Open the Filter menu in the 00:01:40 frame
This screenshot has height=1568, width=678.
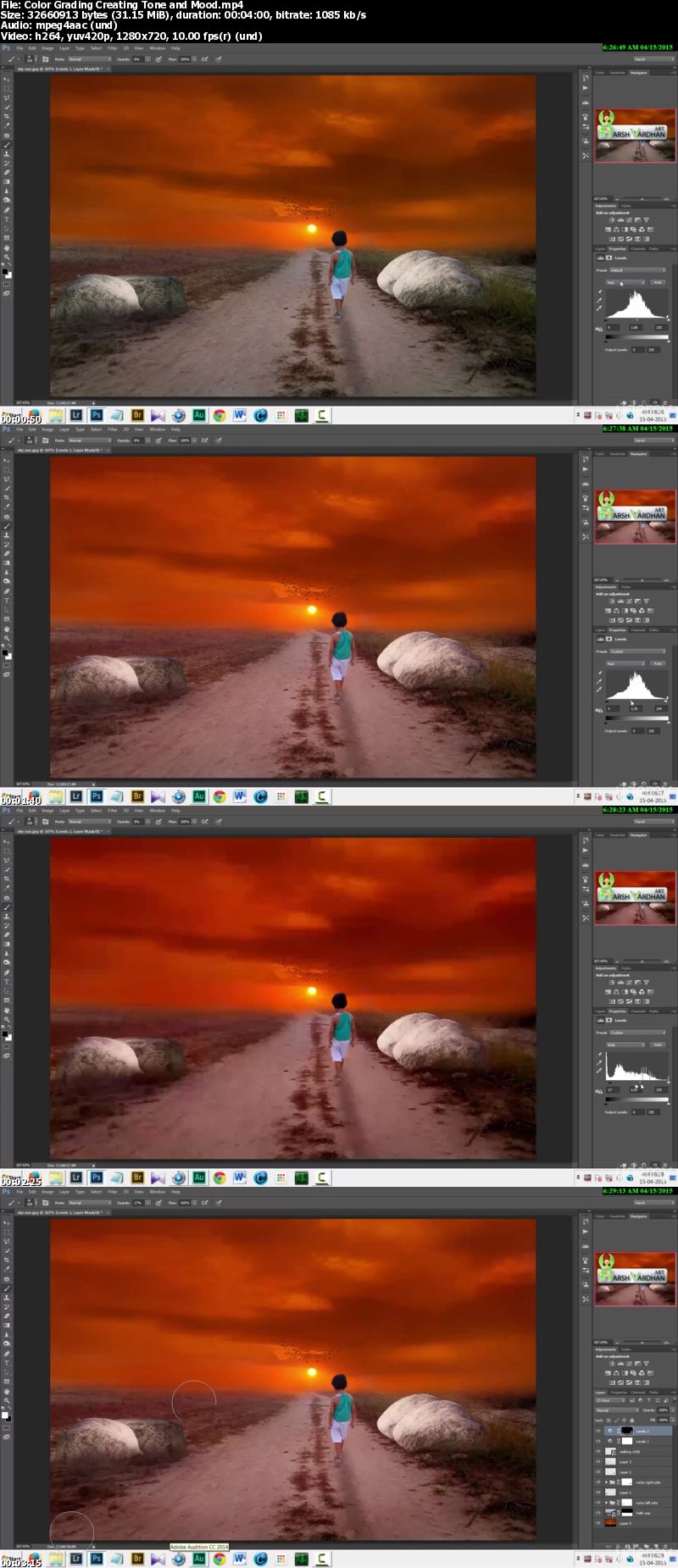112,429
